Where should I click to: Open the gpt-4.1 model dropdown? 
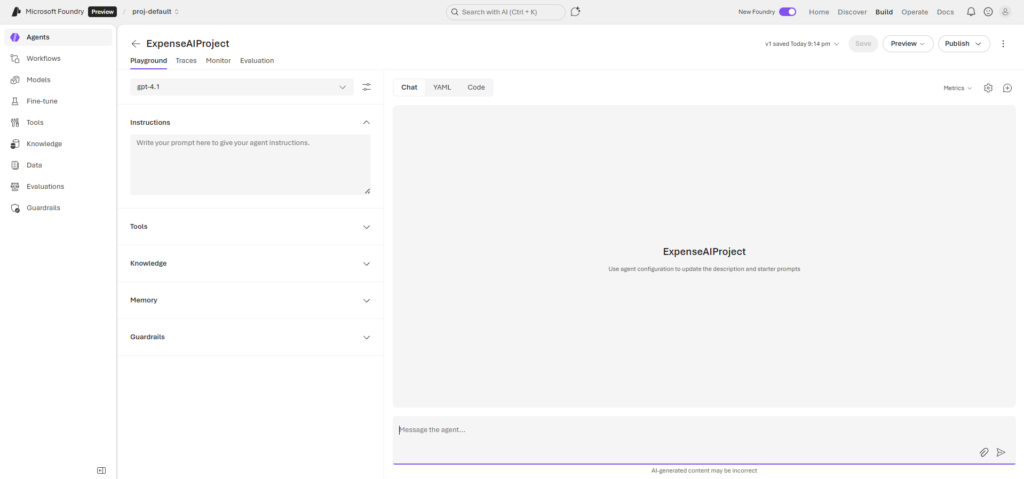click(242, 87)
